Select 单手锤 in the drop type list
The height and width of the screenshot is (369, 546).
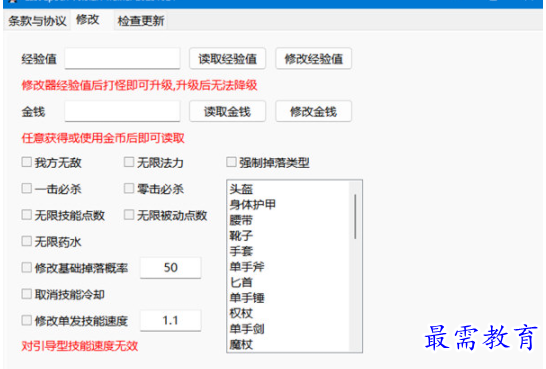(x=288, y=298)
